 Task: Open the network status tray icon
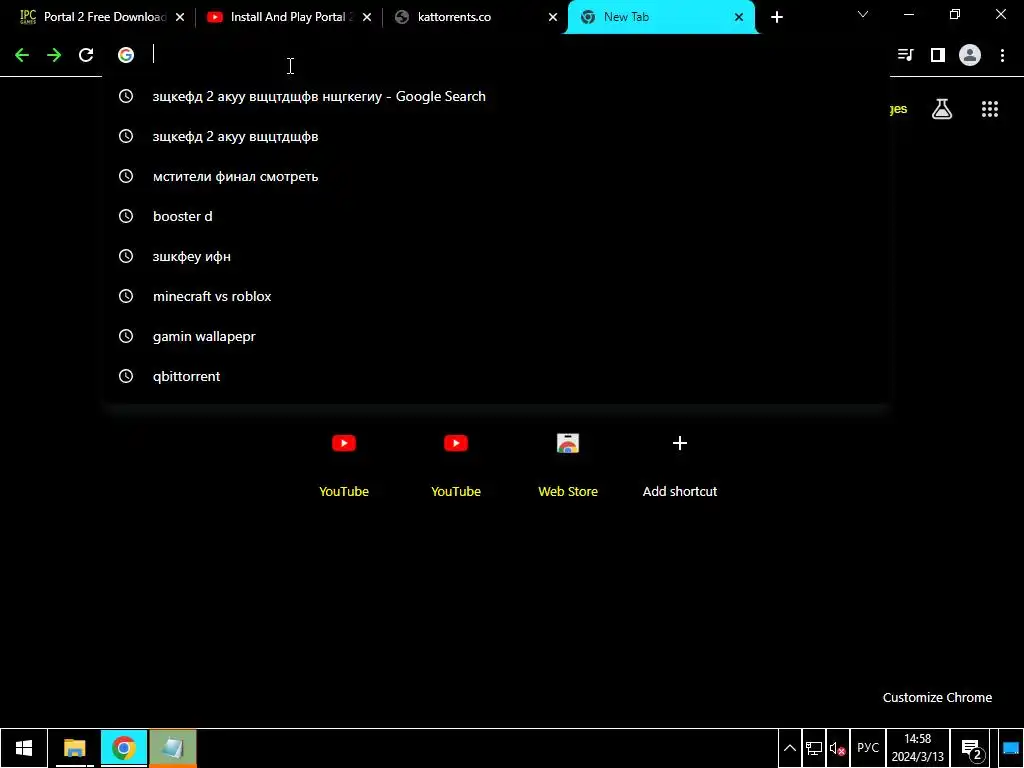814,748
